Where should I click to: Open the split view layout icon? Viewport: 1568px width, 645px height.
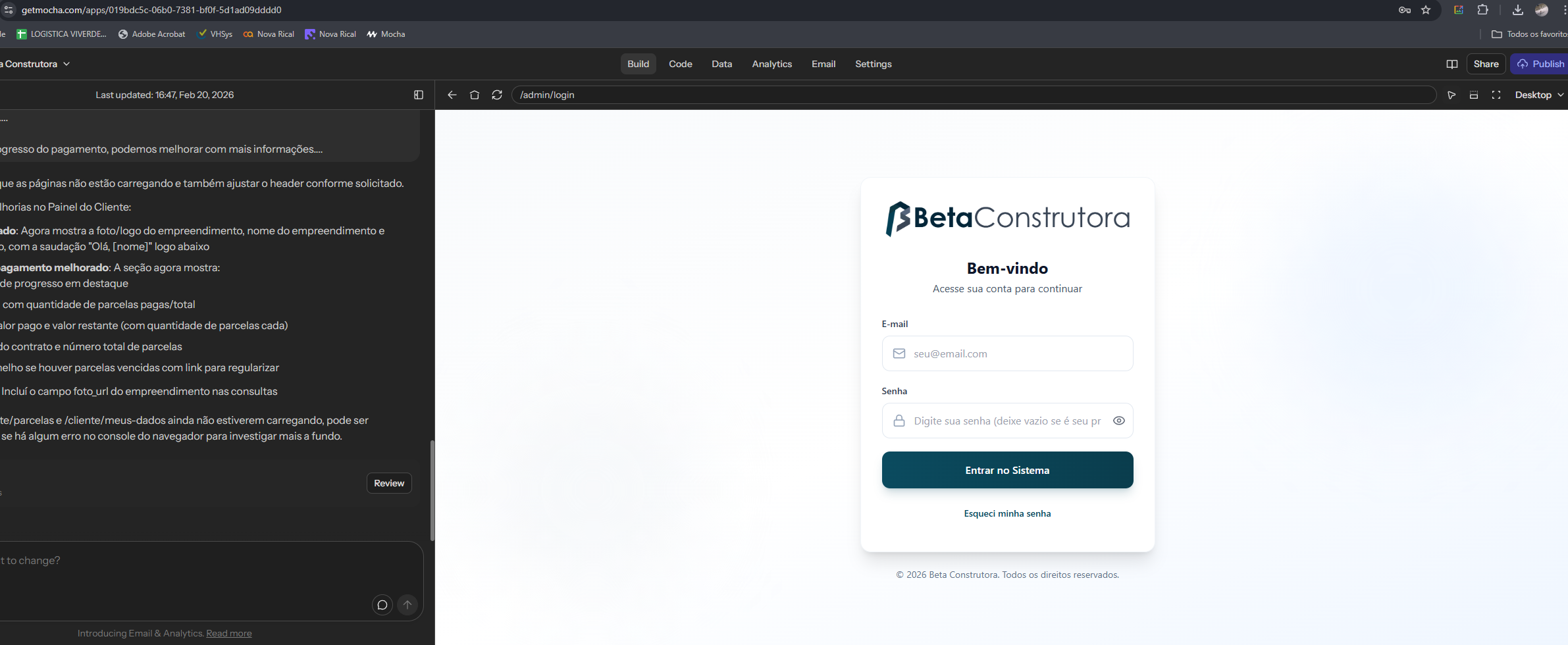pyautogui.click(x=1451, y=64)
